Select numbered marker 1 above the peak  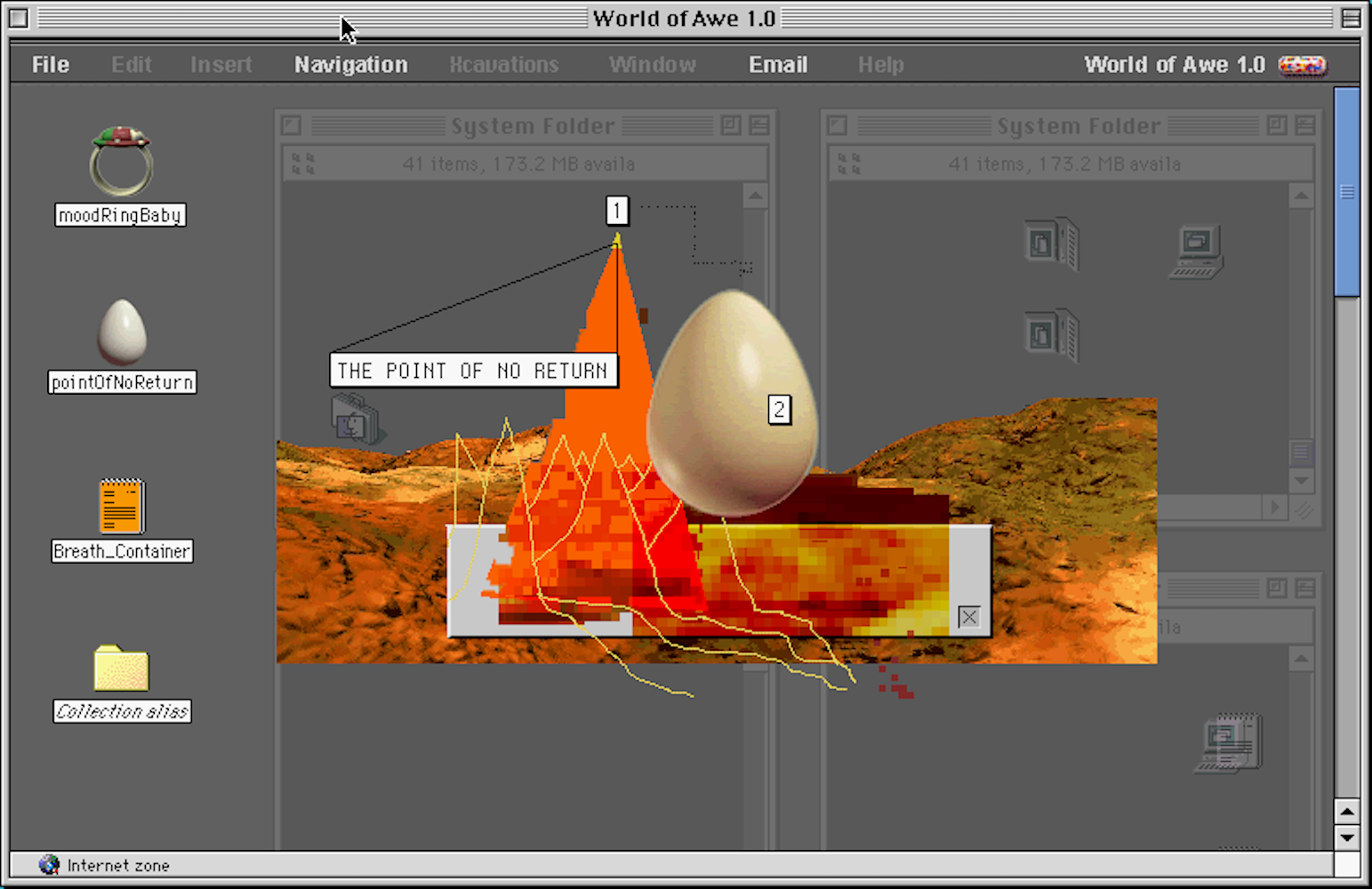pos(617,211)
